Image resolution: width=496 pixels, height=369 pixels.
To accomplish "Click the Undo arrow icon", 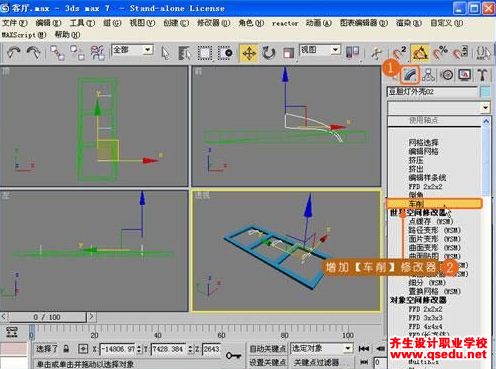I will point(14,53).
